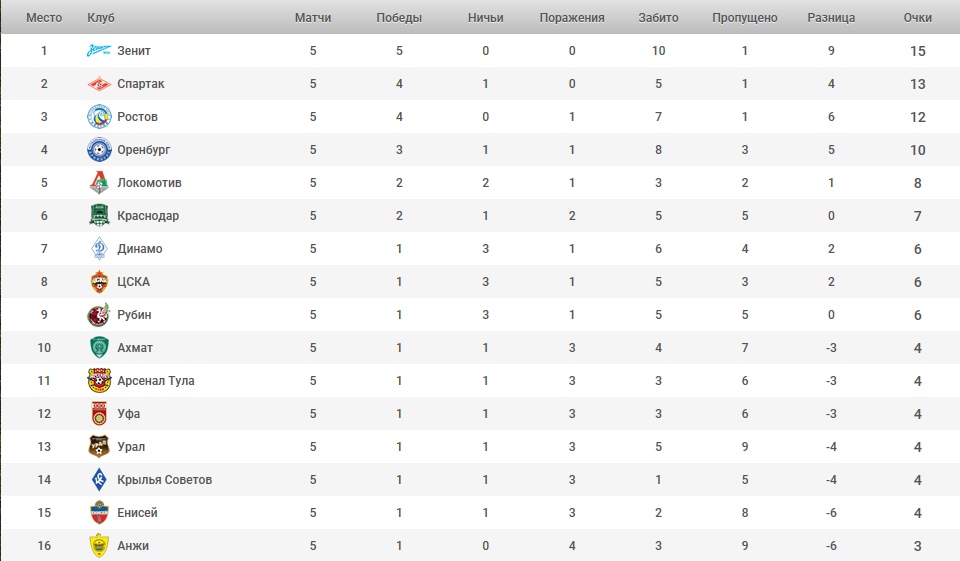Click the Krasnodar green crest
The width and height of the screenshot is (960, 561).
point(99,216)
